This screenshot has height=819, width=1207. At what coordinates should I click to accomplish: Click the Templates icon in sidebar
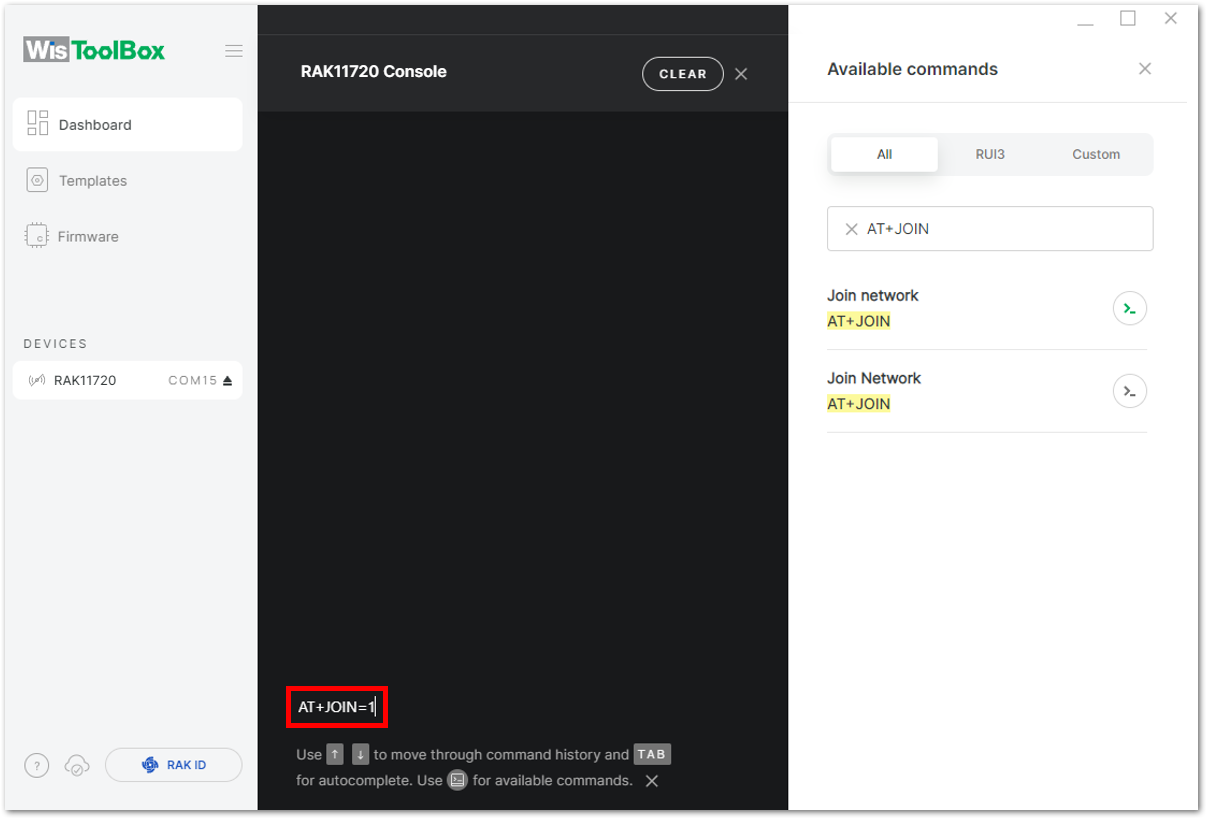37,180
